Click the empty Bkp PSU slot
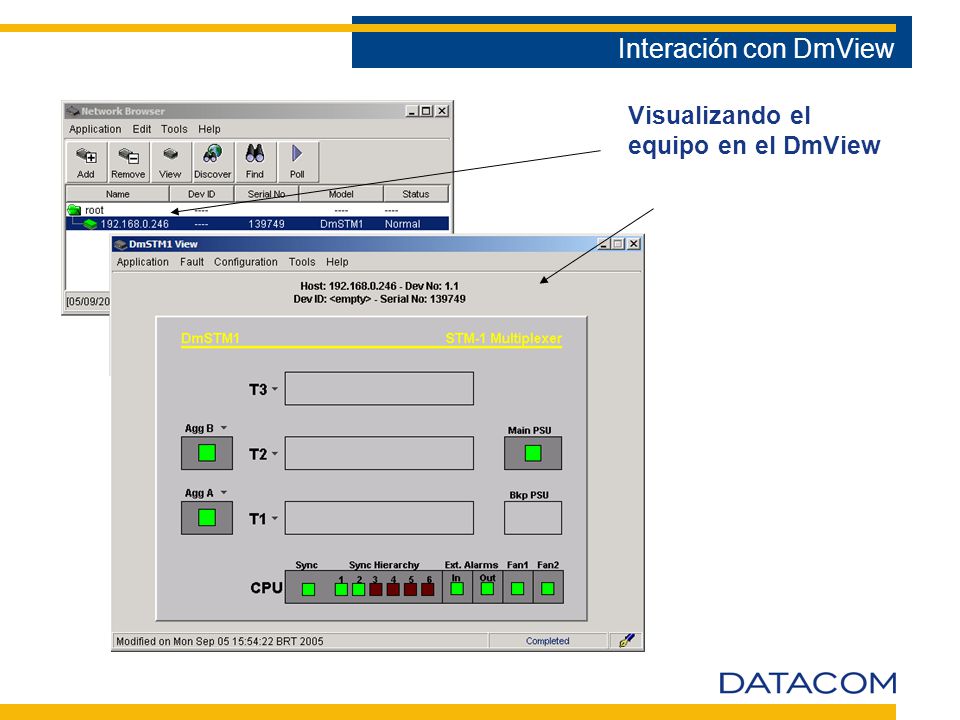The image size is (960, 720). click(533, 518)
